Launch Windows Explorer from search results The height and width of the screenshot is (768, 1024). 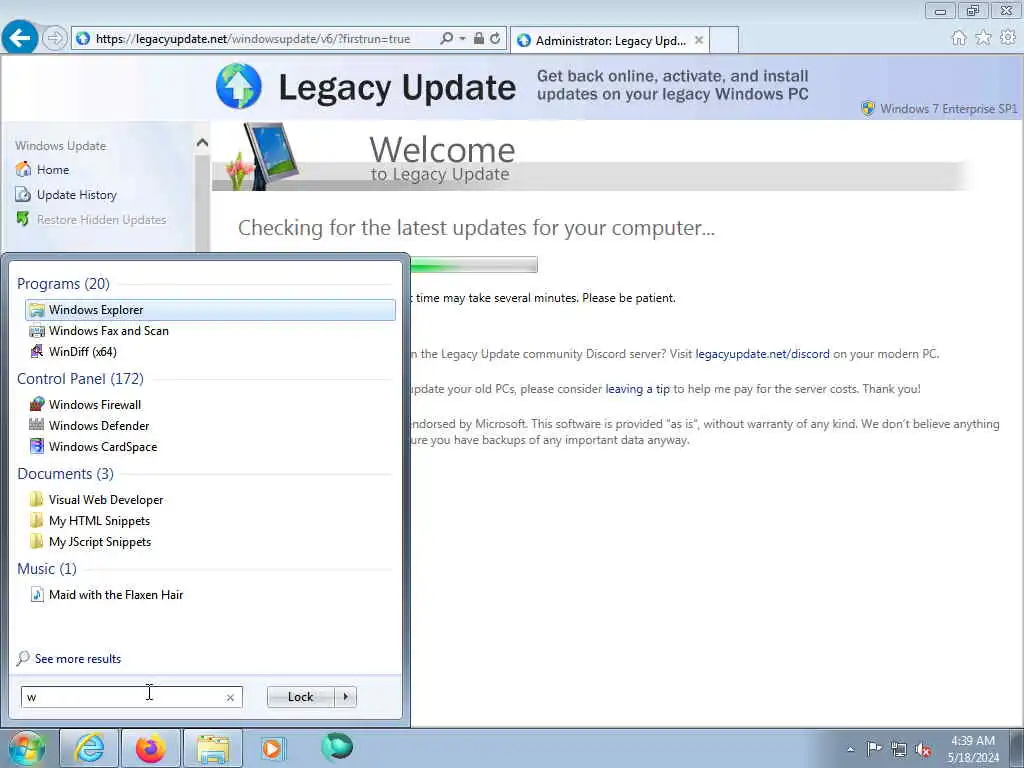click(210, 310)
